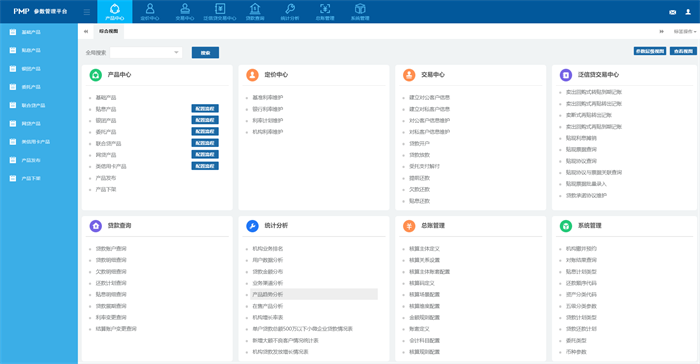Click the purple 贷款查询 card icon
This screenshot has height=364, width=700.
click(x=96, y=226)
